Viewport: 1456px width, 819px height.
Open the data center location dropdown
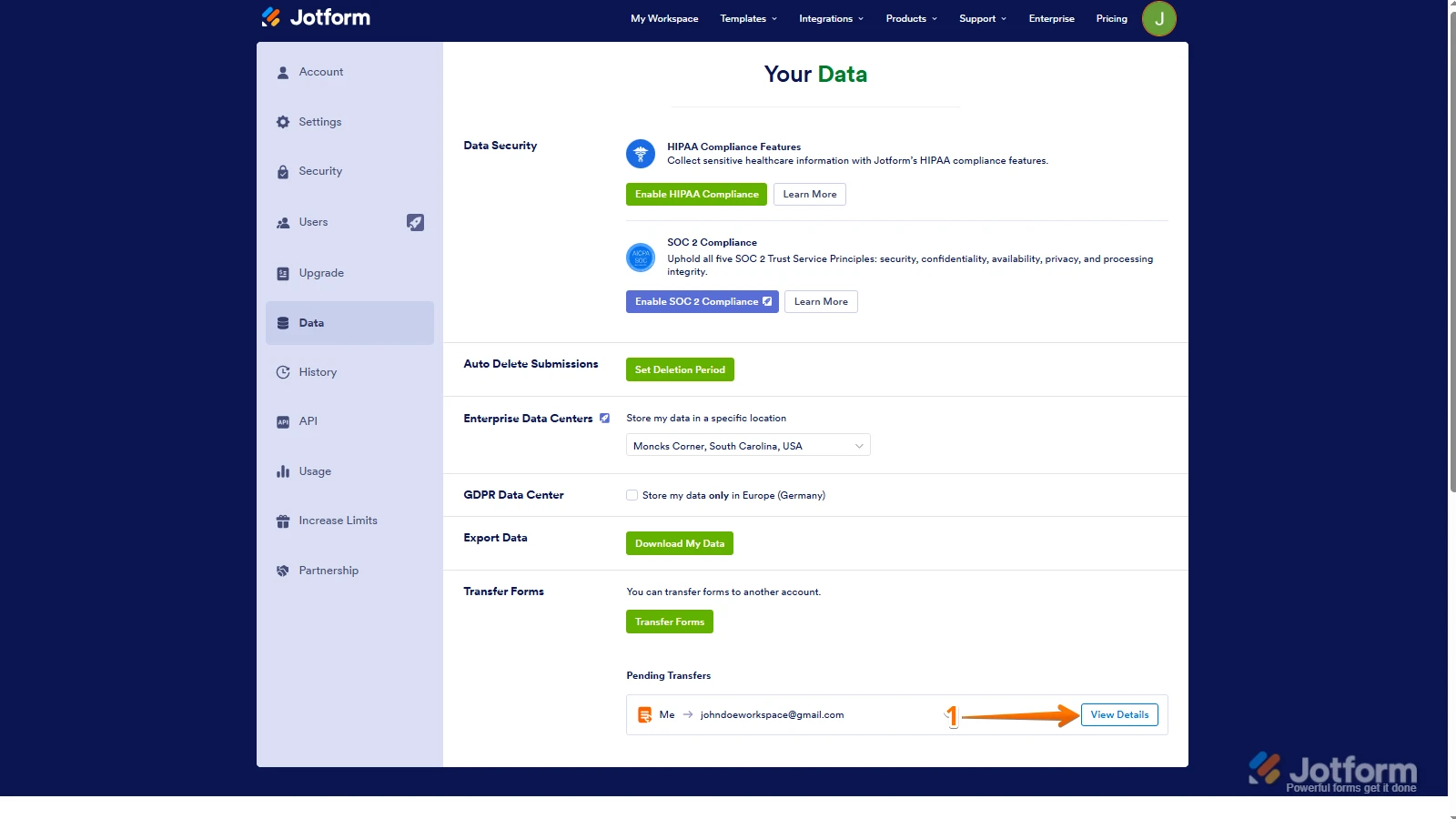tap(747, 446)
